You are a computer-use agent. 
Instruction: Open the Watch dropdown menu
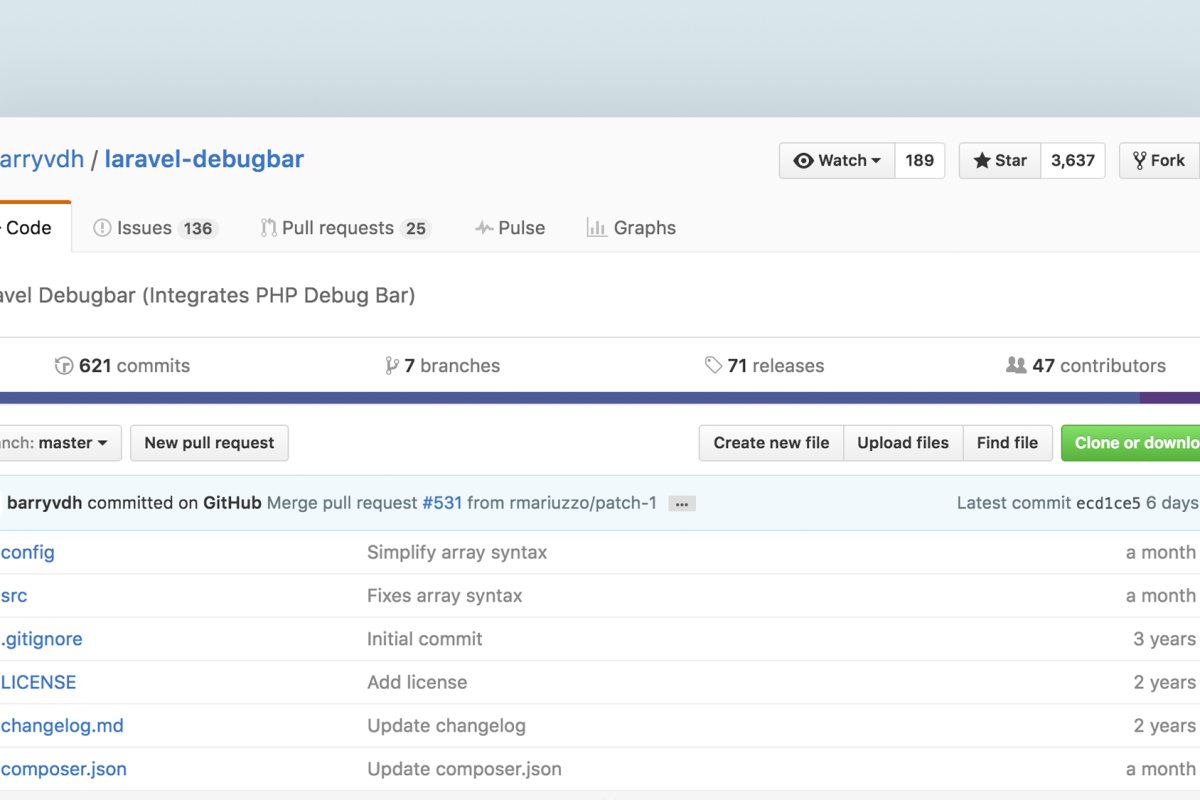[x=837, y=160]
